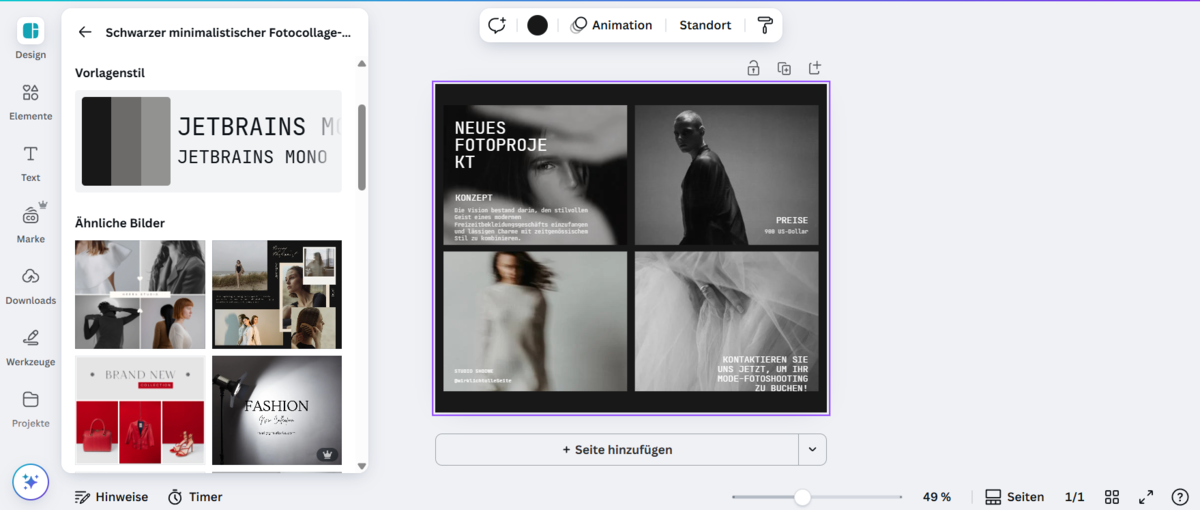Expand the add page dropdown arrow
This screenshot has height=510, width=1200.
pyautogui.click(x=812, y=450)
